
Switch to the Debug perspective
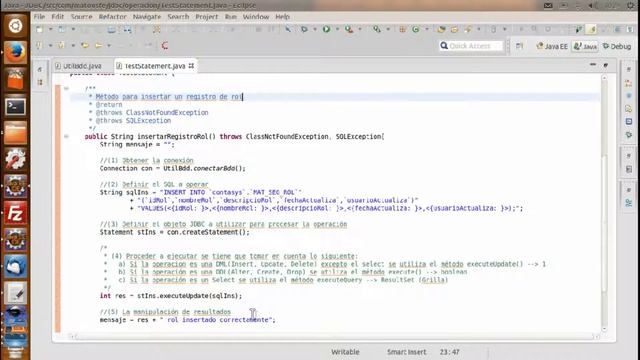click(x=617, y=47)
